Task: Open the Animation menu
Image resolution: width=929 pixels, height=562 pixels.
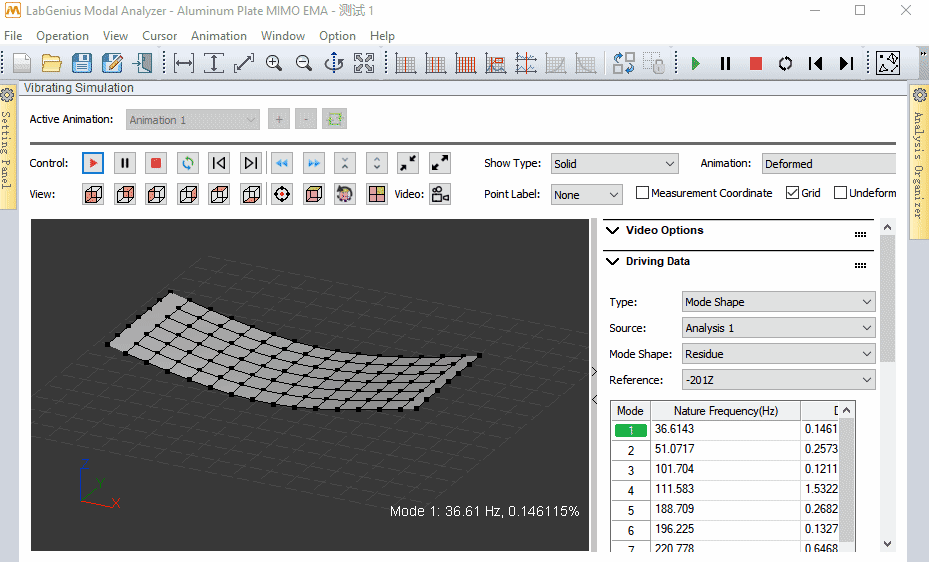Action: tap(219, 36)
